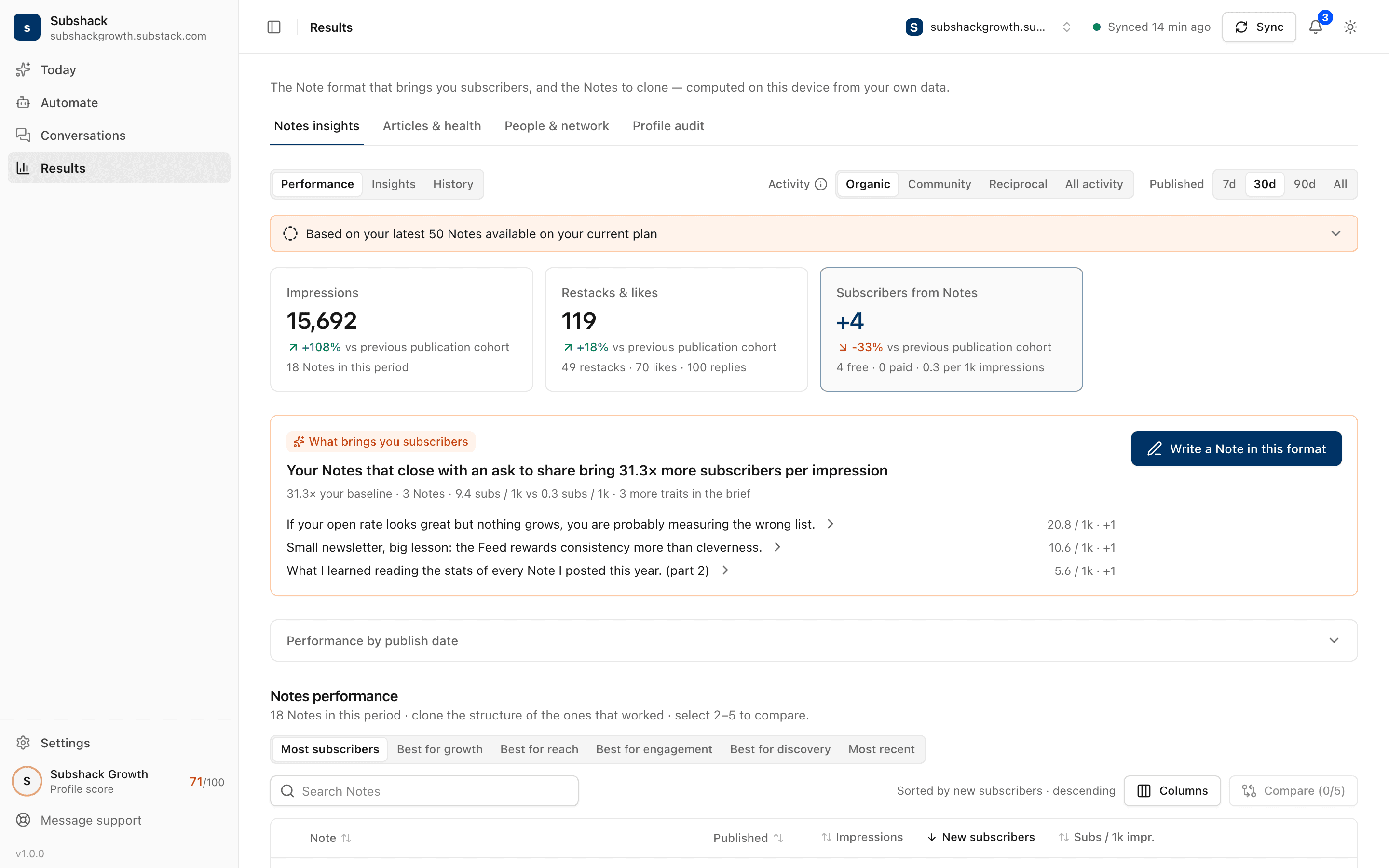This screenshot has height=868, width=1389.
Task: Choose the 7d published range
Action: 1229,184
